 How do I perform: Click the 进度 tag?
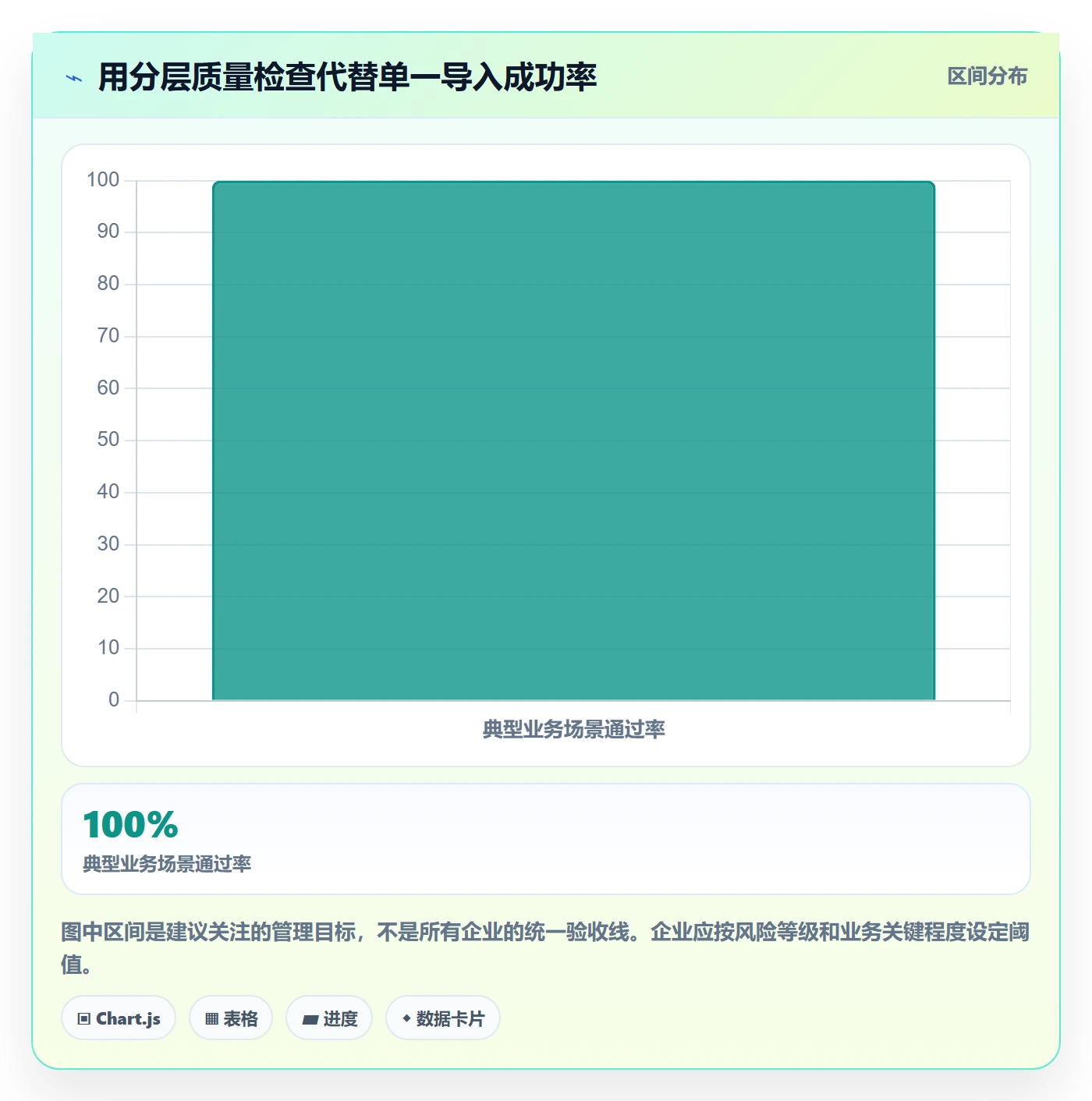(x=329, y=1018)
